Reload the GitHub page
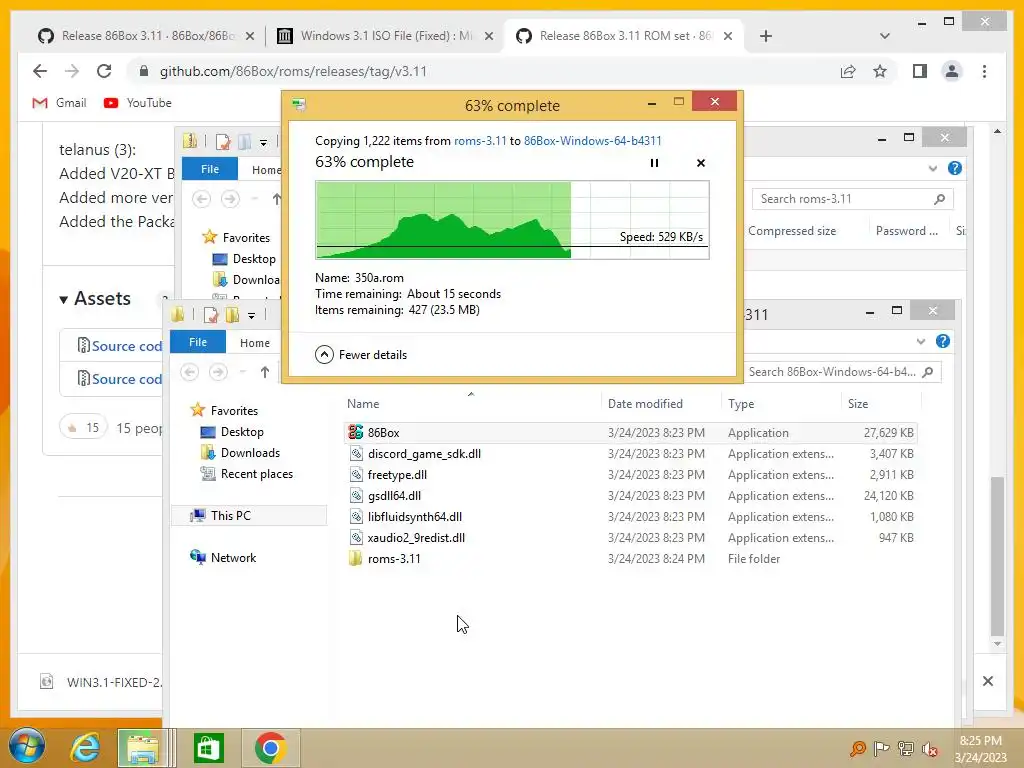 point(104,71)
